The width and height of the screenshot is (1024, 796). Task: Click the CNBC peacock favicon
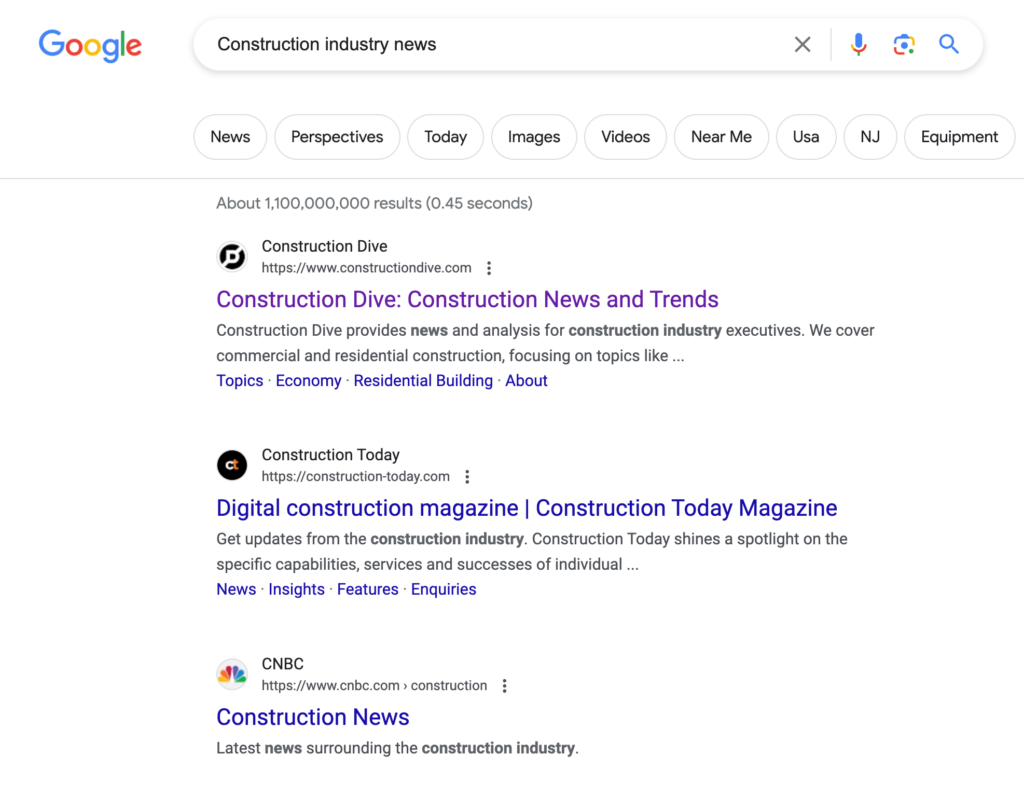232,674
